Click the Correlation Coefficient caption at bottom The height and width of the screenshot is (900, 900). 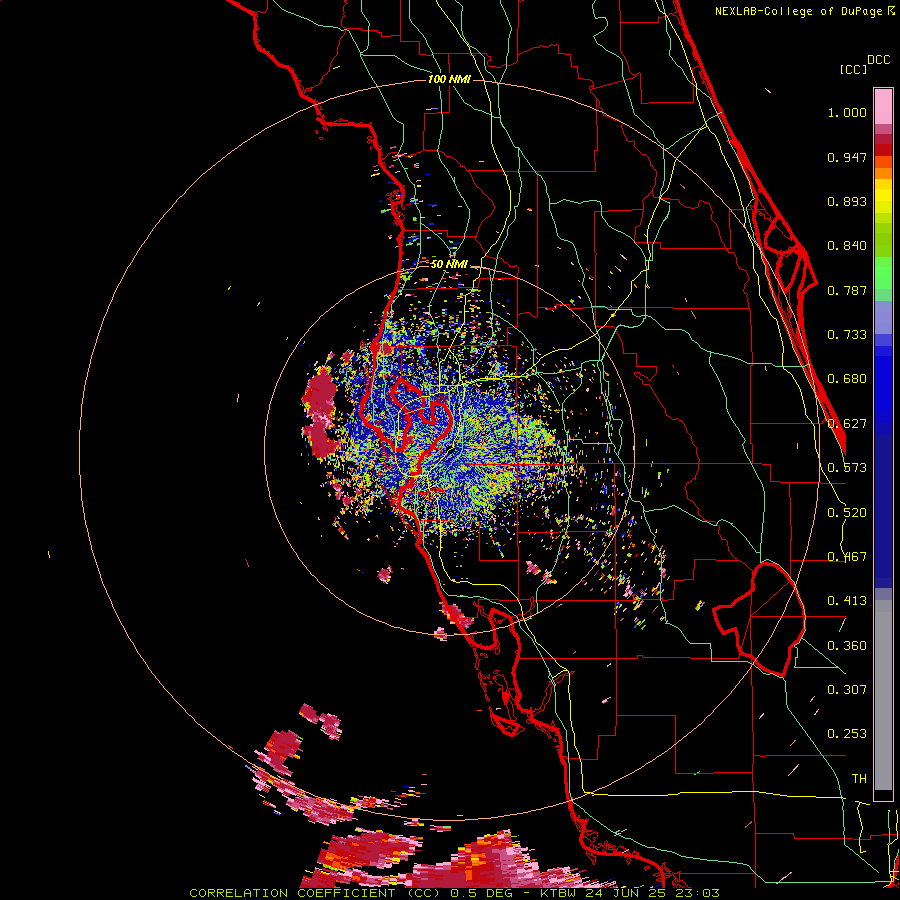coord(455,893)
